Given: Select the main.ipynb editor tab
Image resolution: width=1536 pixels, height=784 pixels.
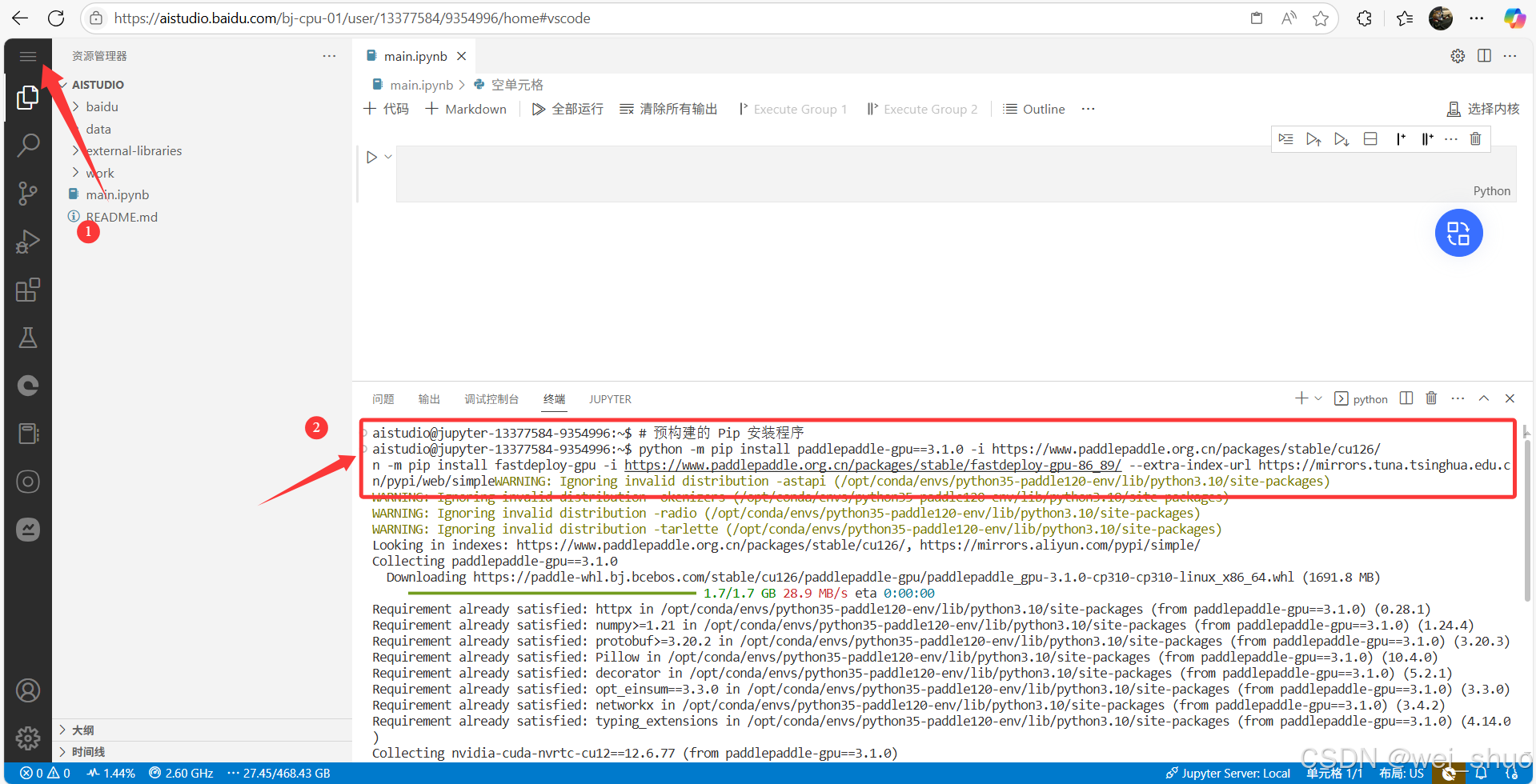Looking at the screenshot, I should click(415, 56).
